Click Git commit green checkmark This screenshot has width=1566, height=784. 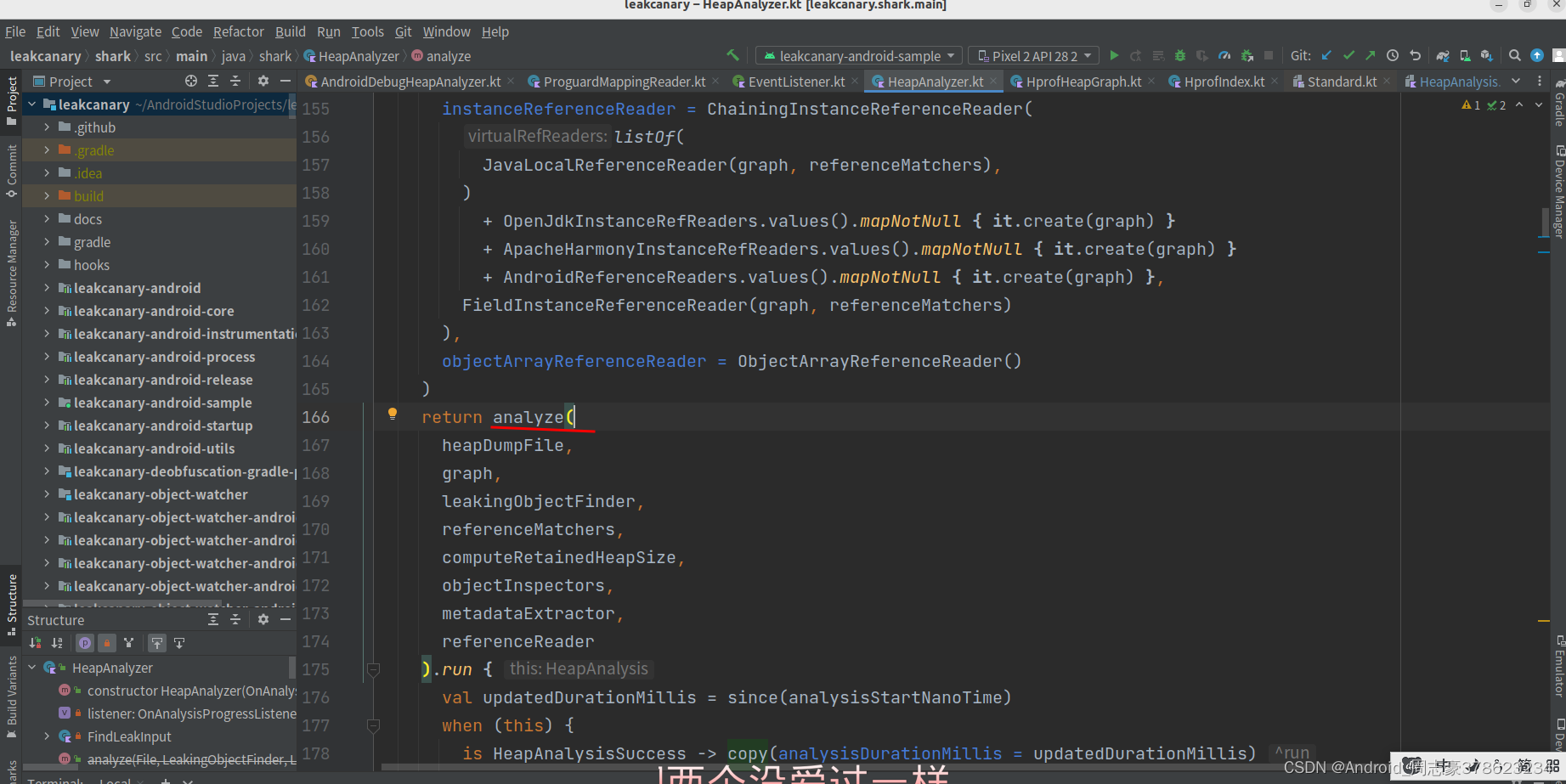click(1348, 55)
